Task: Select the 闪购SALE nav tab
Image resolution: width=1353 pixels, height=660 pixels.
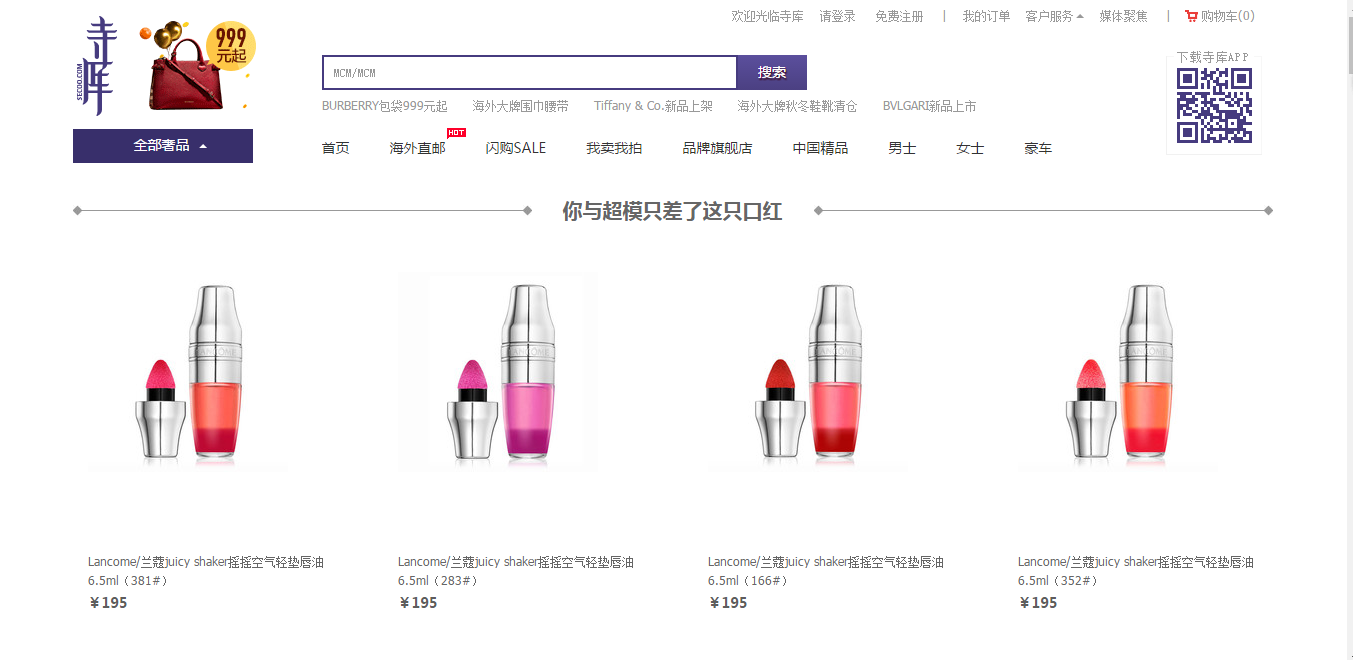Action: tap(516, 148)
